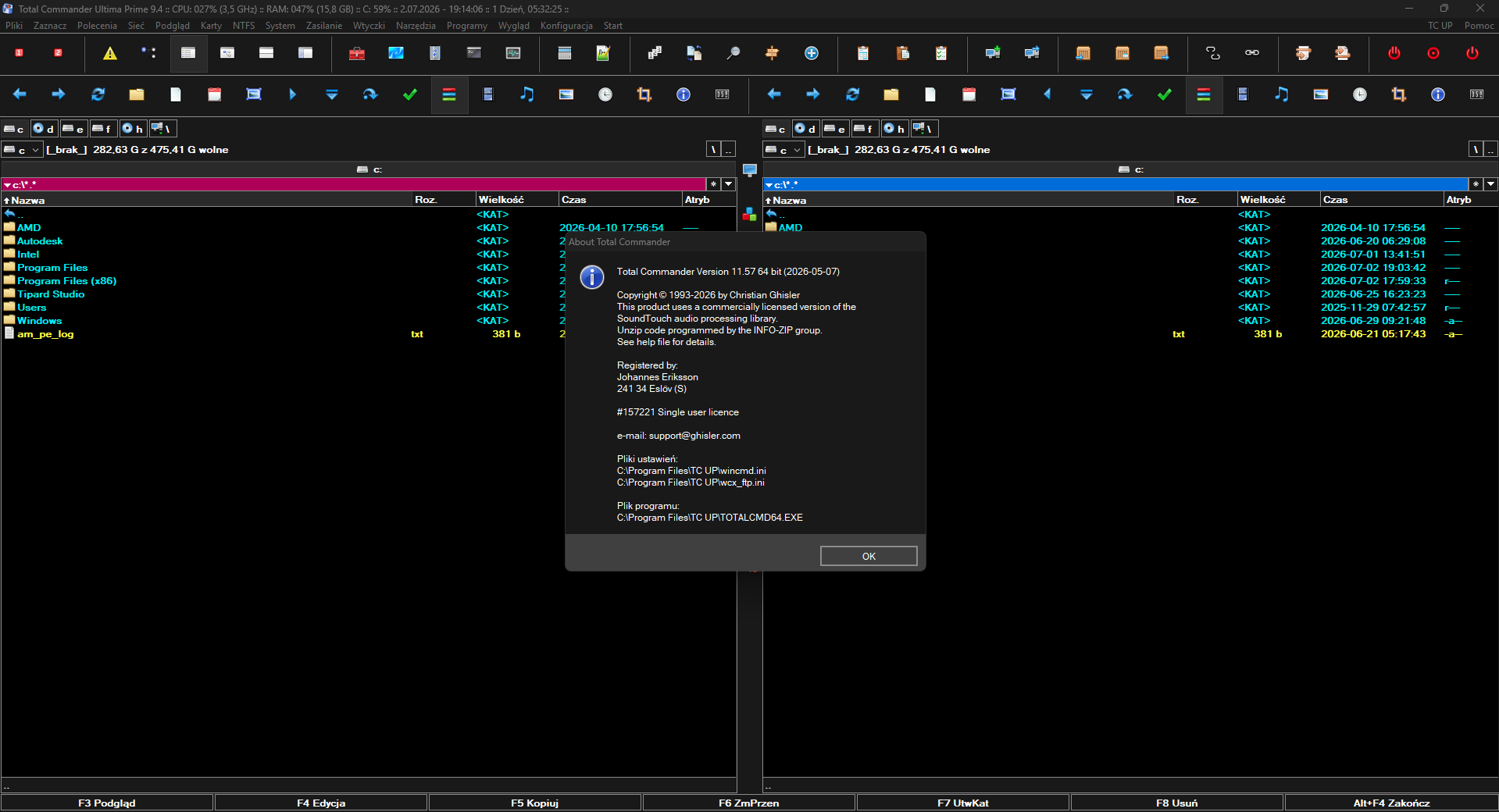Select drive e in the left drive bar
The width and height of the screenshot is (1499, 812).
(x=73, y=129)
